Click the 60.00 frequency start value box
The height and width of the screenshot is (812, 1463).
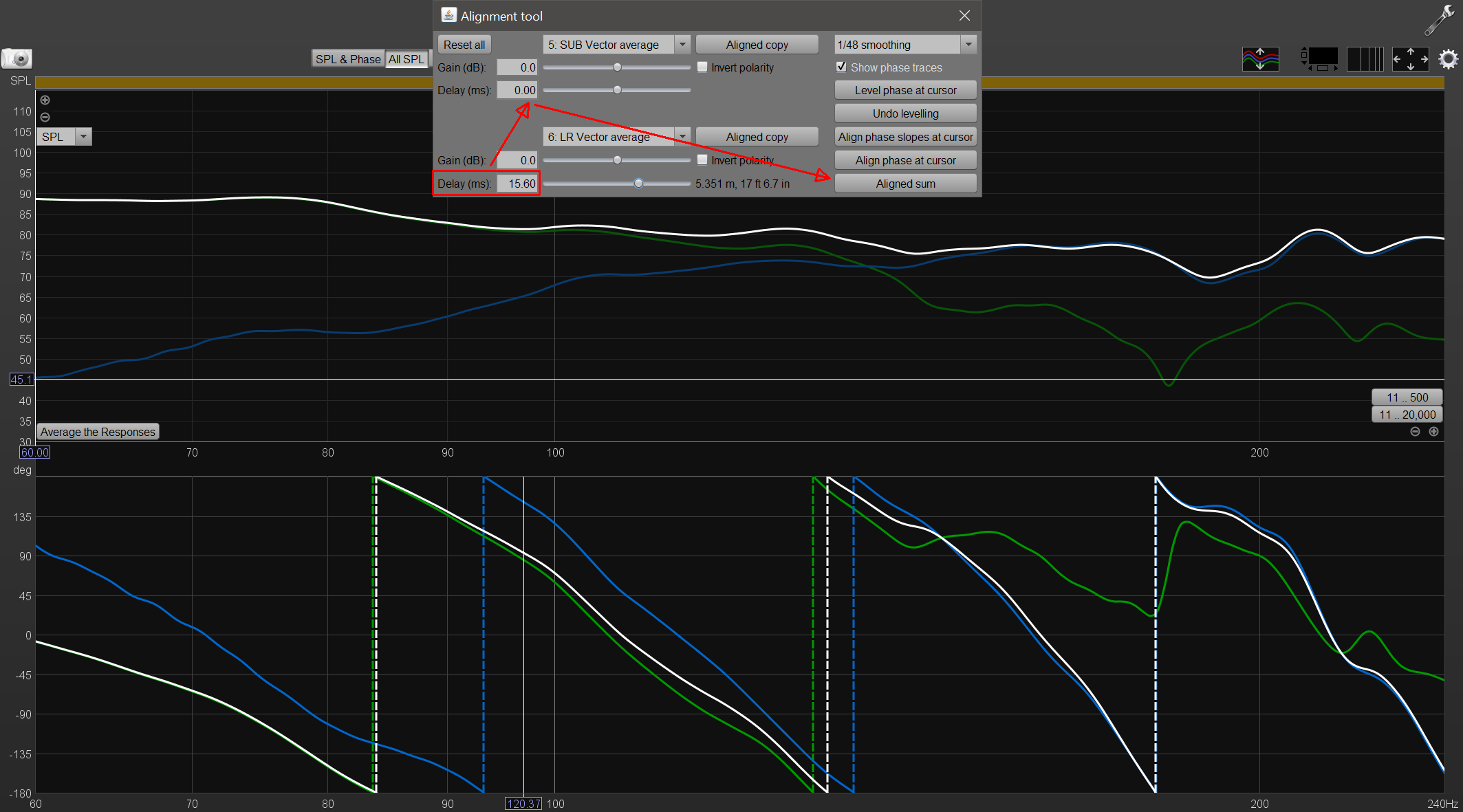click(x=34, y=452)
